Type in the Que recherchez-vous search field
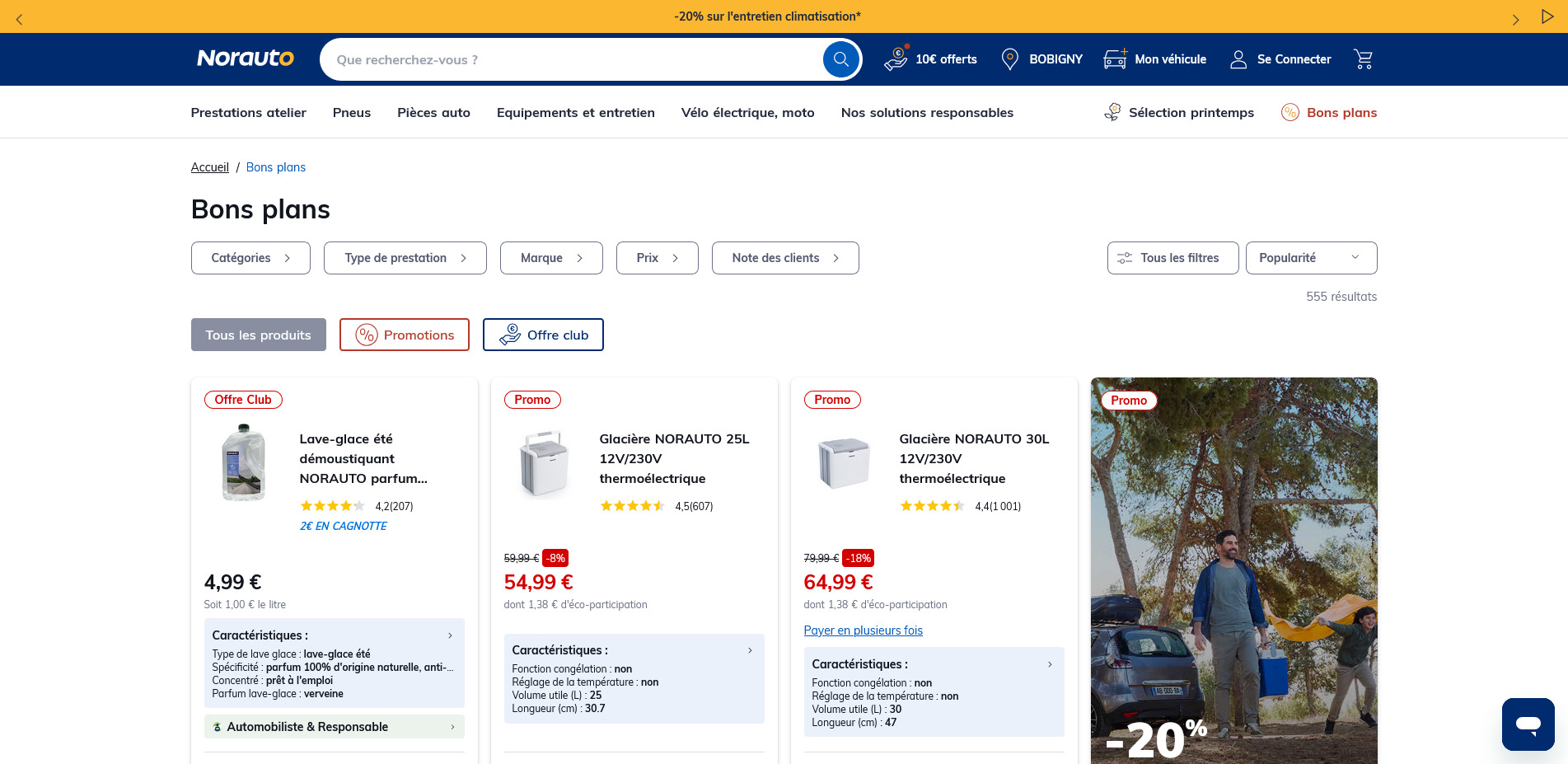The width and height of the screenshot is (1568, 764). 573,59
